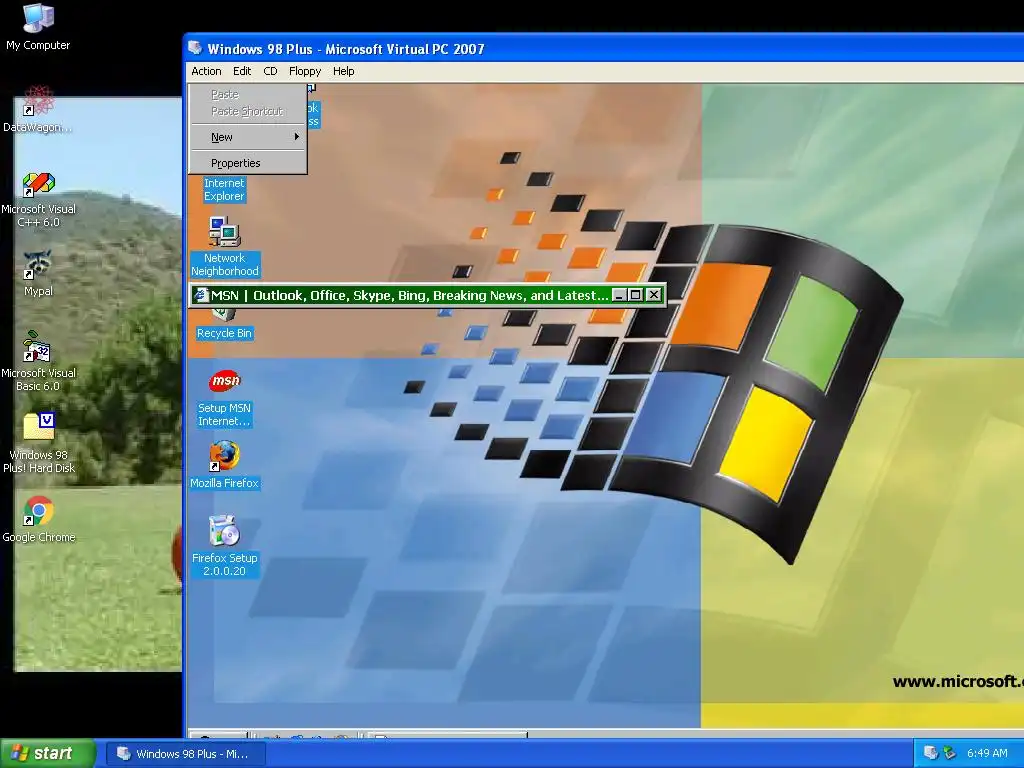This screenshot has height=768, width=1024.
Task: Maximize the MSN browser window
Action: pos(635,295)
